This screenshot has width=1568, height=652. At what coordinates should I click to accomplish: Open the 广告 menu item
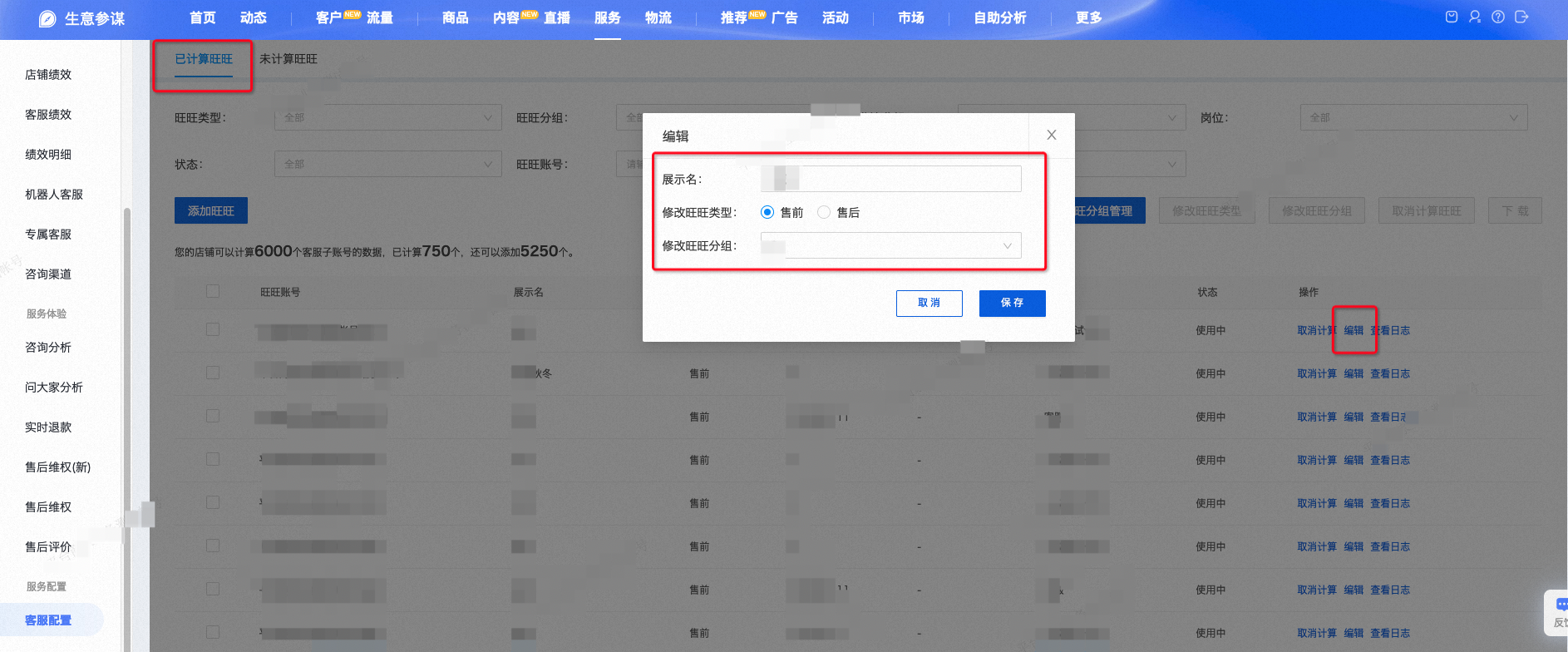coord(785,17)
